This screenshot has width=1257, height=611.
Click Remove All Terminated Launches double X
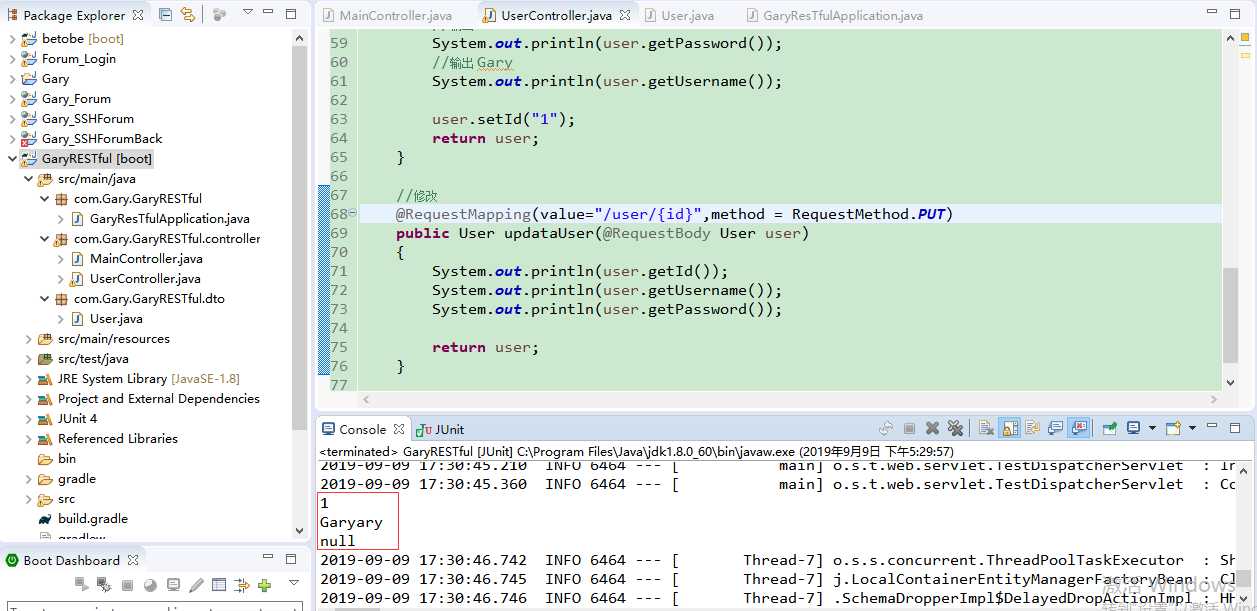pos(956,429)
